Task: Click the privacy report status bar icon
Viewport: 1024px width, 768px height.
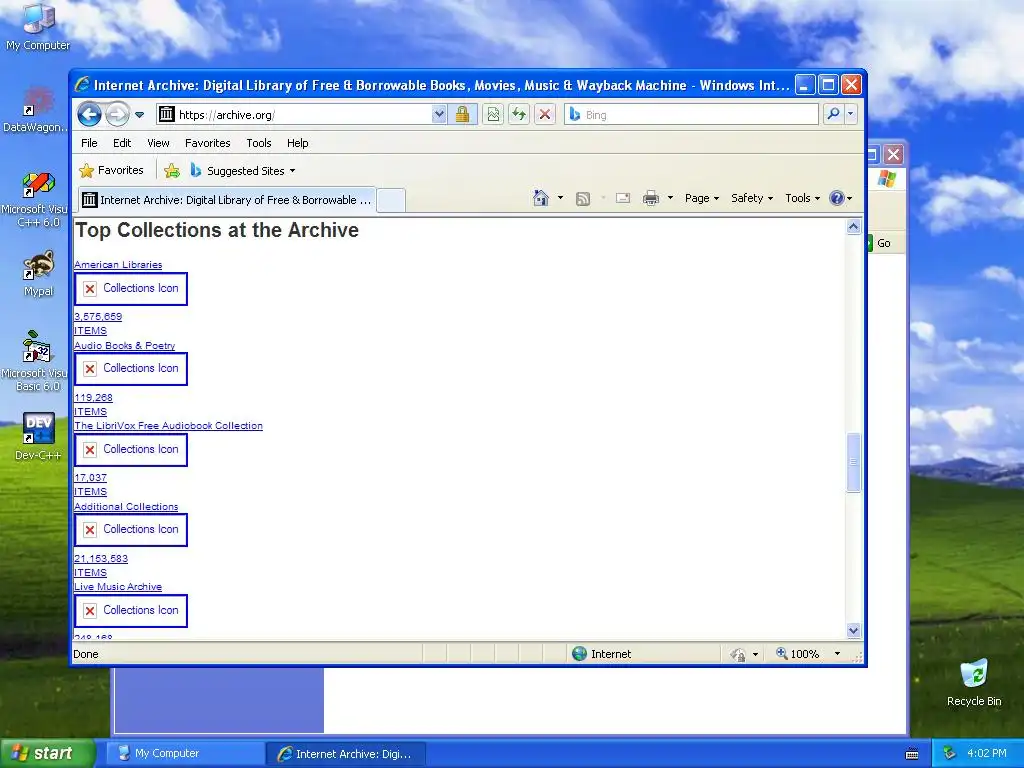Action: (739, 654)
